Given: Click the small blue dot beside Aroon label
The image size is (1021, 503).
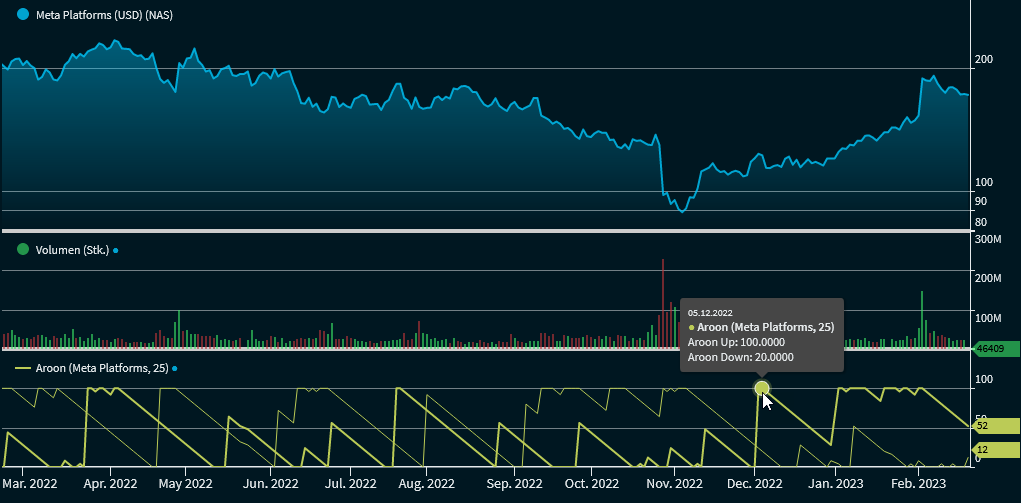Looking at the screenshot, I should pos(174,369).
